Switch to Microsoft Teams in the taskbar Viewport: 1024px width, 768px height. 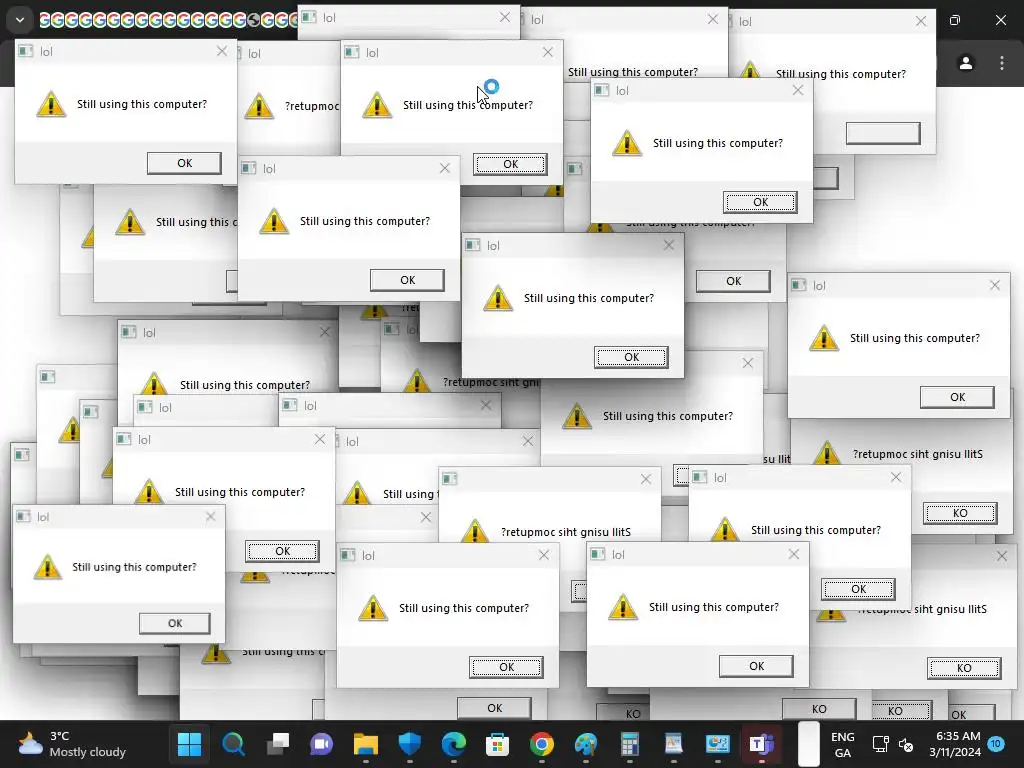click(x=761, y=744)
